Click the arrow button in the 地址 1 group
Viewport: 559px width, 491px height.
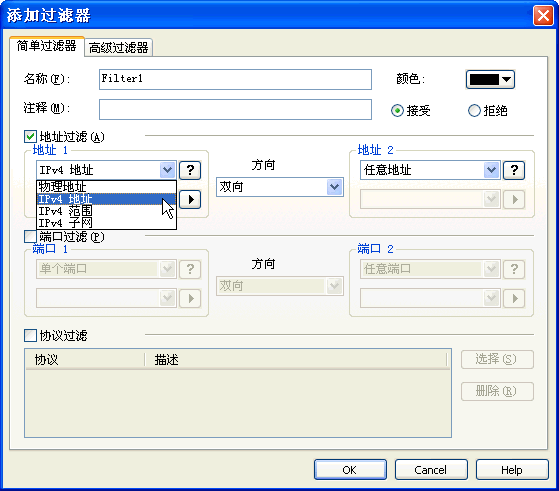[x=190, y=199]
